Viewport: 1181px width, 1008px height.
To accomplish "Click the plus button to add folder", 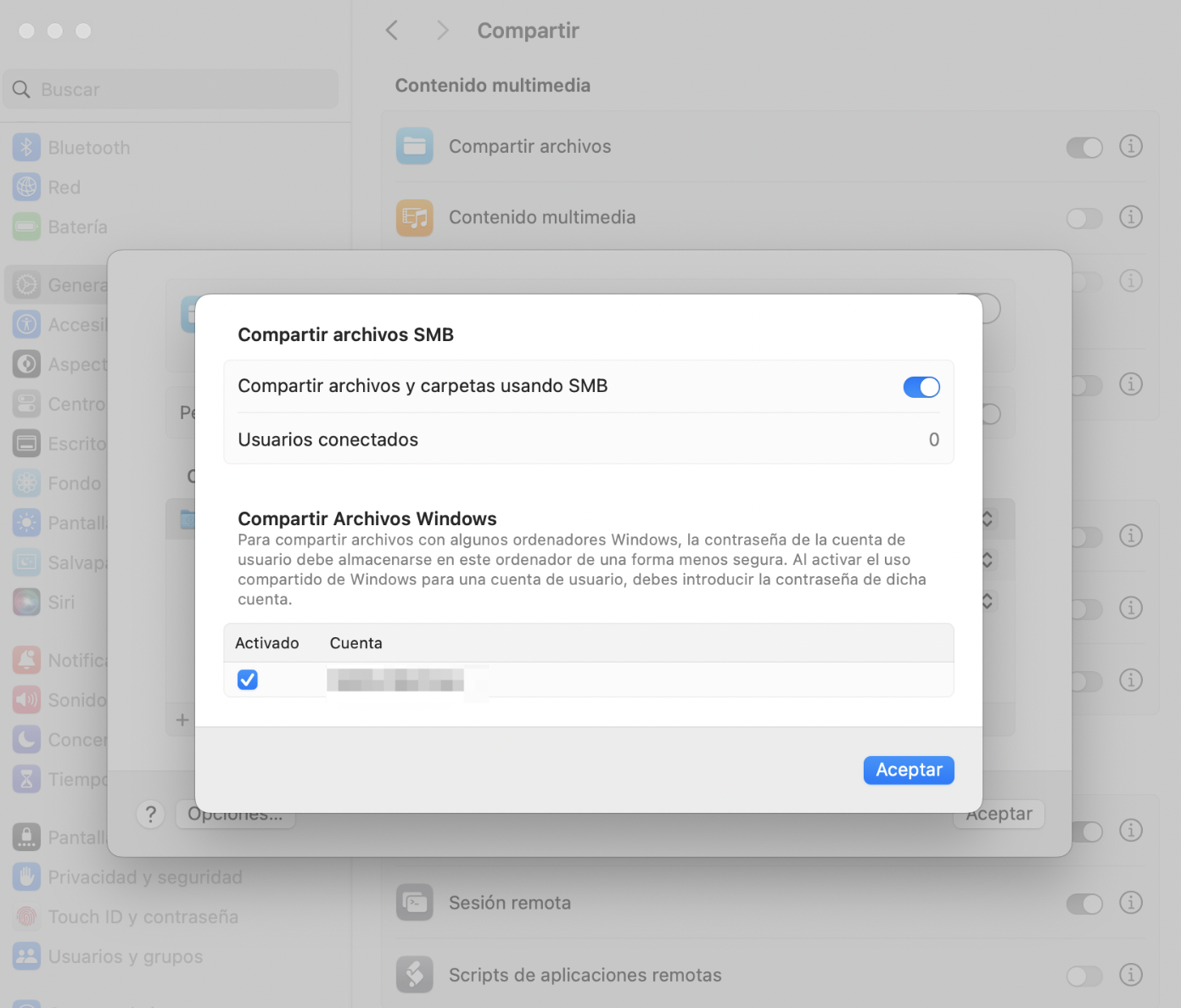I will [182, 720].
